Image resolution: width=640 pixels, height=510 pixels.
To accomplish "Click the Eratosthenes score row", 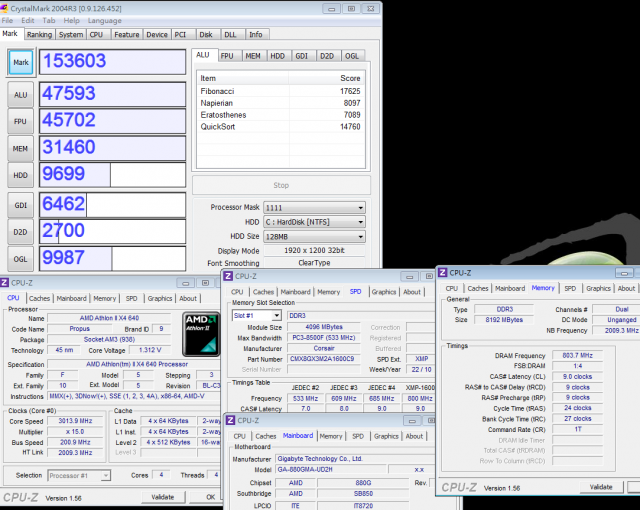I will tap(280, 115).
